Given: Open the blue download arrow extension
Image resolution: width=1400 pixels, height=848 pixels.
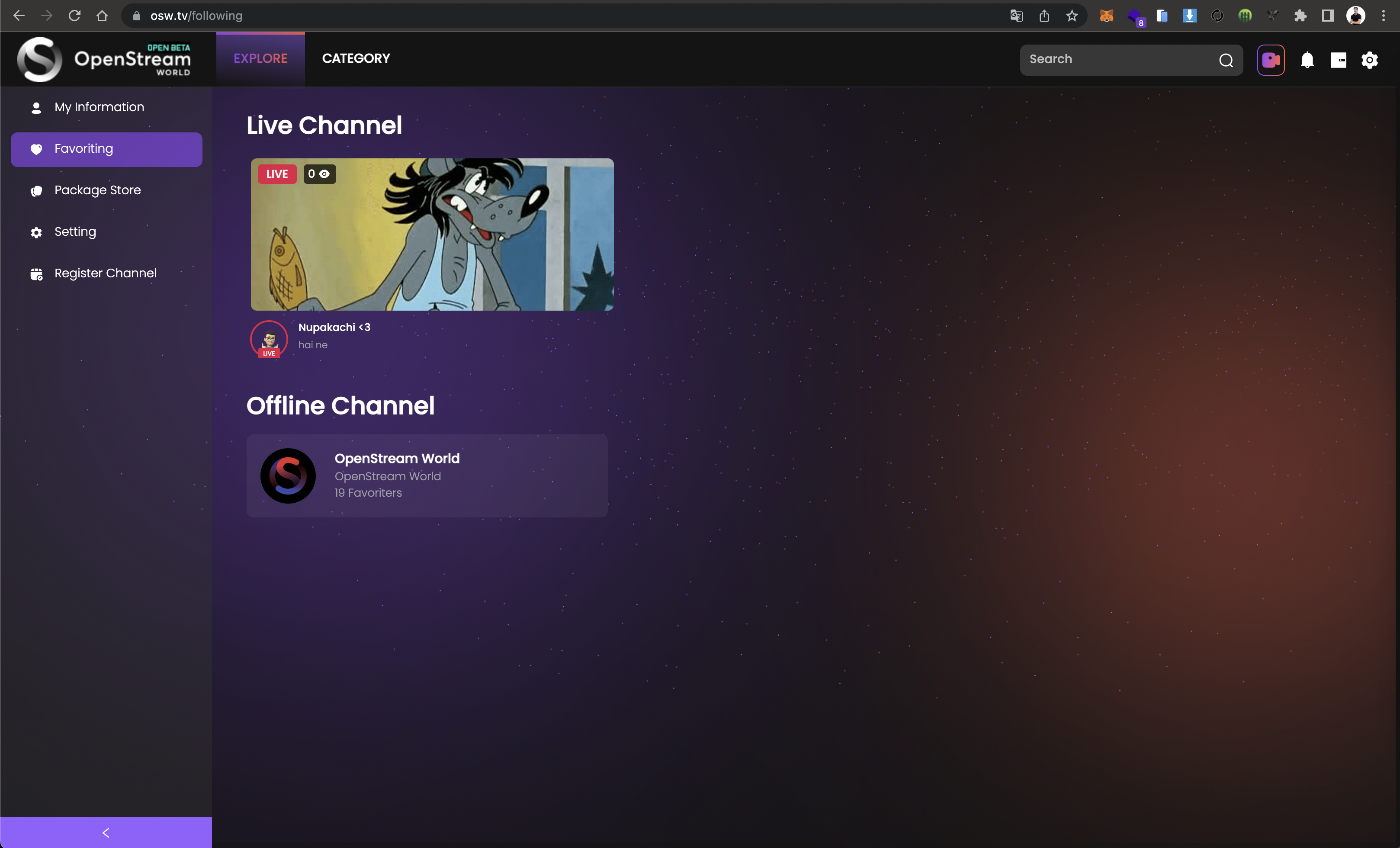Looking at the screenshot, I should (x=1189, y=16).
